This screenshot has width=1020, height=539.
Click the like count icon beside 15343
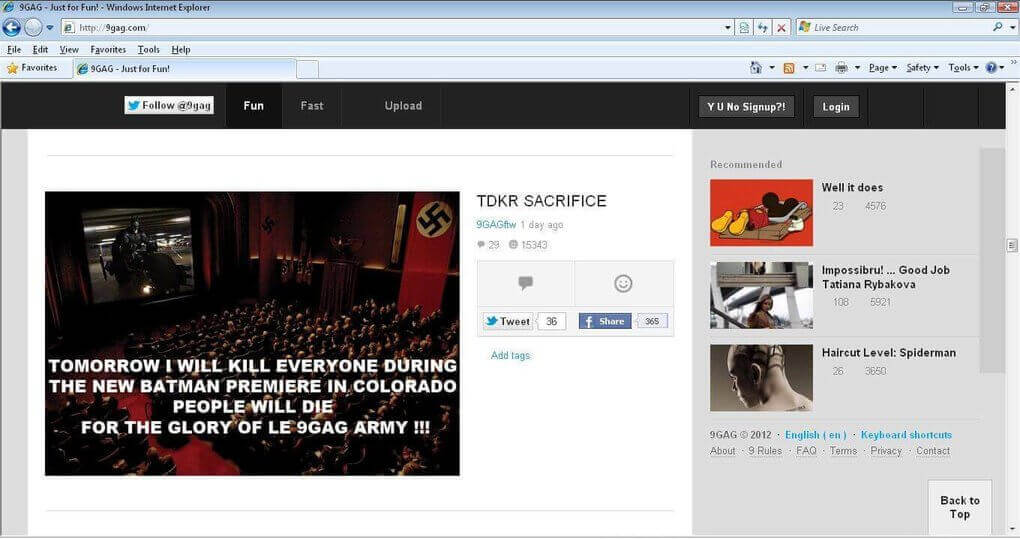point(513,244)
